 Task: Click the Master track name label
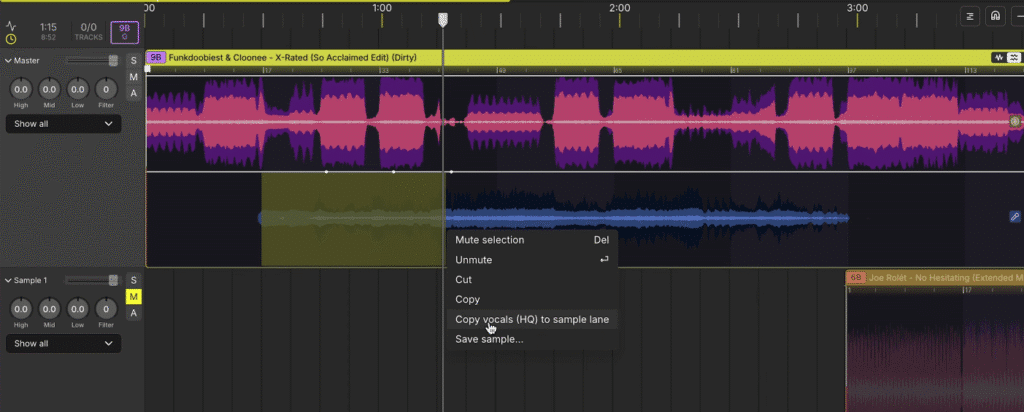(x=27, y=61)
